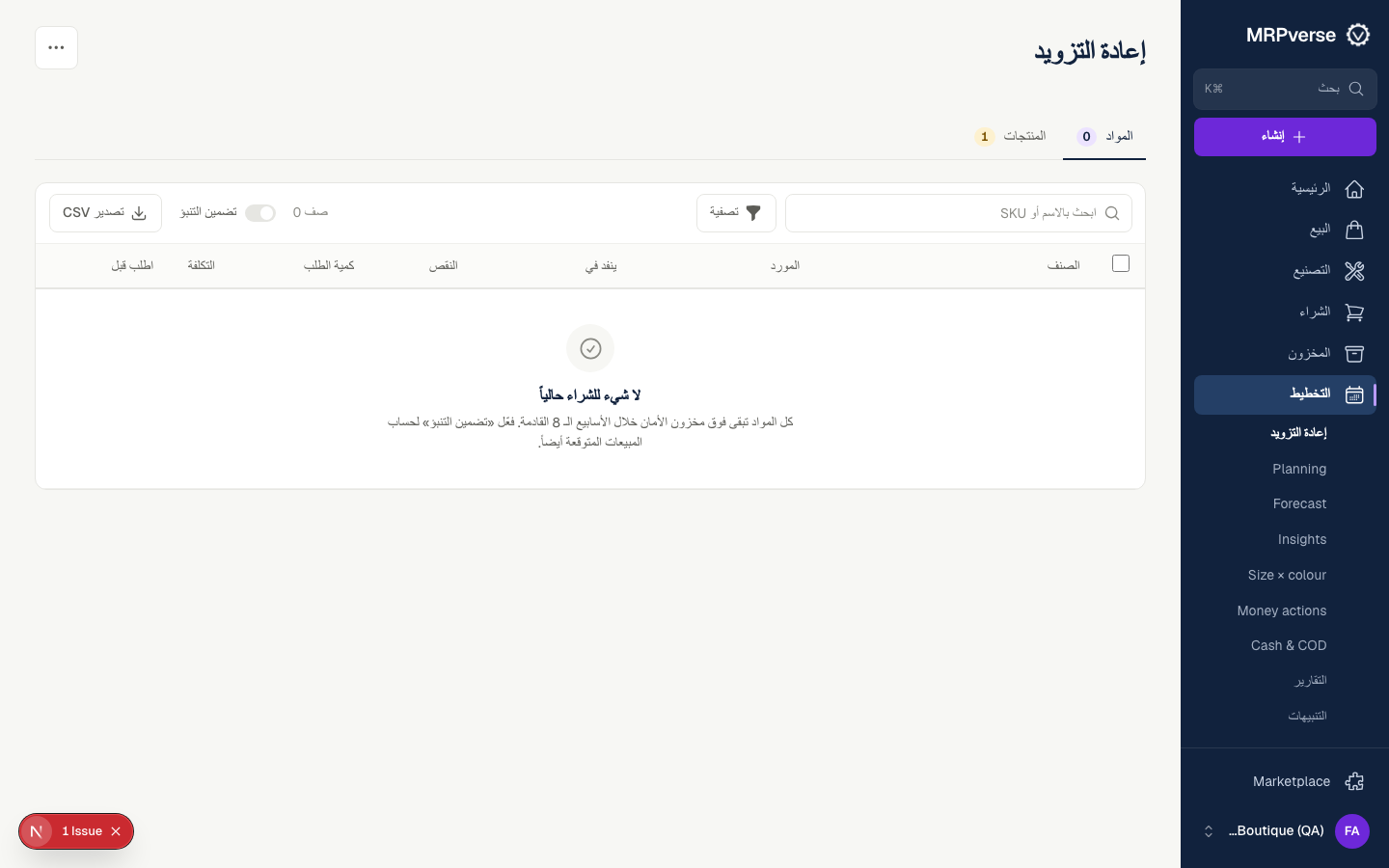Open Forecast in the sidebar
The height and width of the screenshot is (868, 1389).
[x=1299, y=503]
